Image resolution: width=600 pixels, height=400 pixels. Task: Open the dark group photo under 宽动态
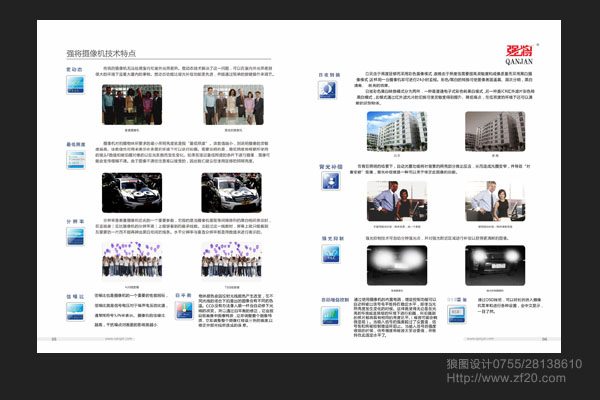132,105
